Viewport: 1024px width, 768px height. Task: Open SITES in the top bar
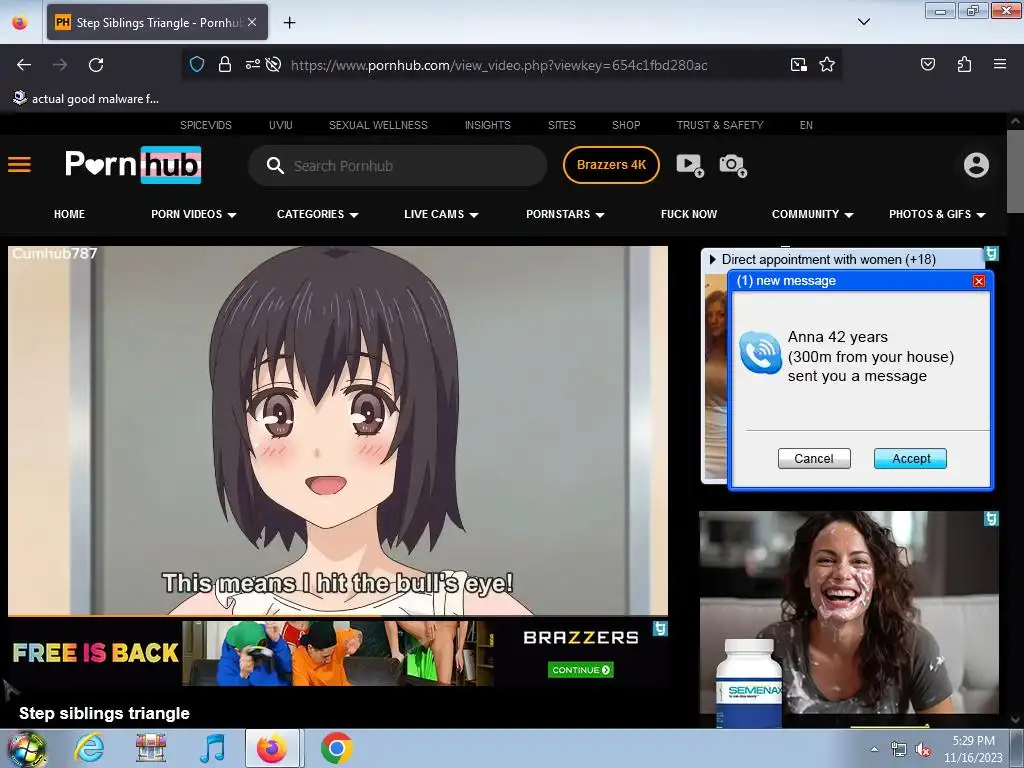pyautogui.click(x=562, y=125)
